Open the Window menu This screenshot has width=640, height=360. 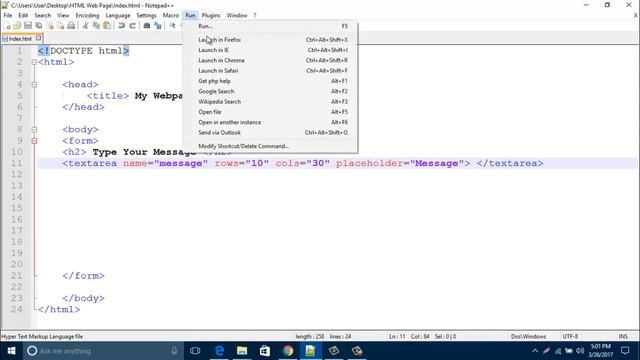(237, 15)
